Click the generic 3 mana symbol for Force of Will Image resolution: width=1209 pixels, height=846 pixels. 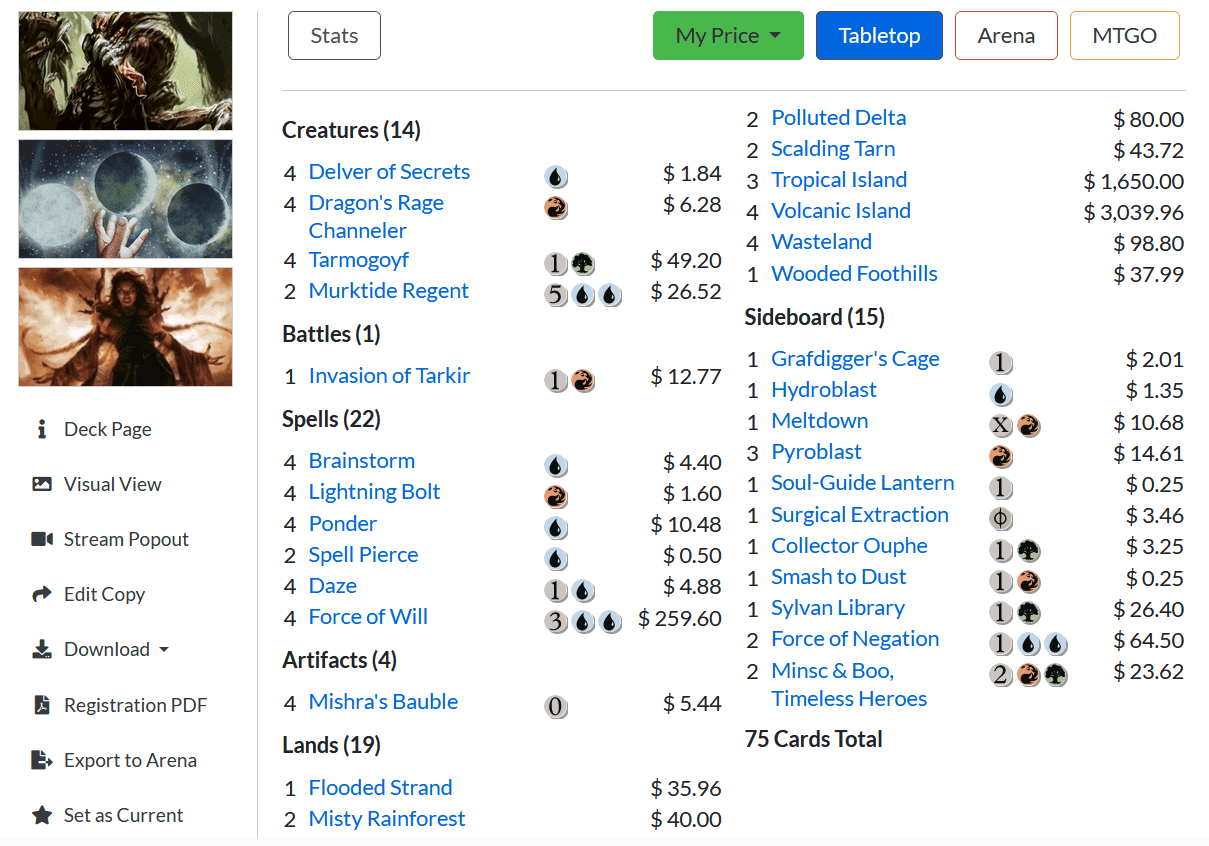pos(557,621)
